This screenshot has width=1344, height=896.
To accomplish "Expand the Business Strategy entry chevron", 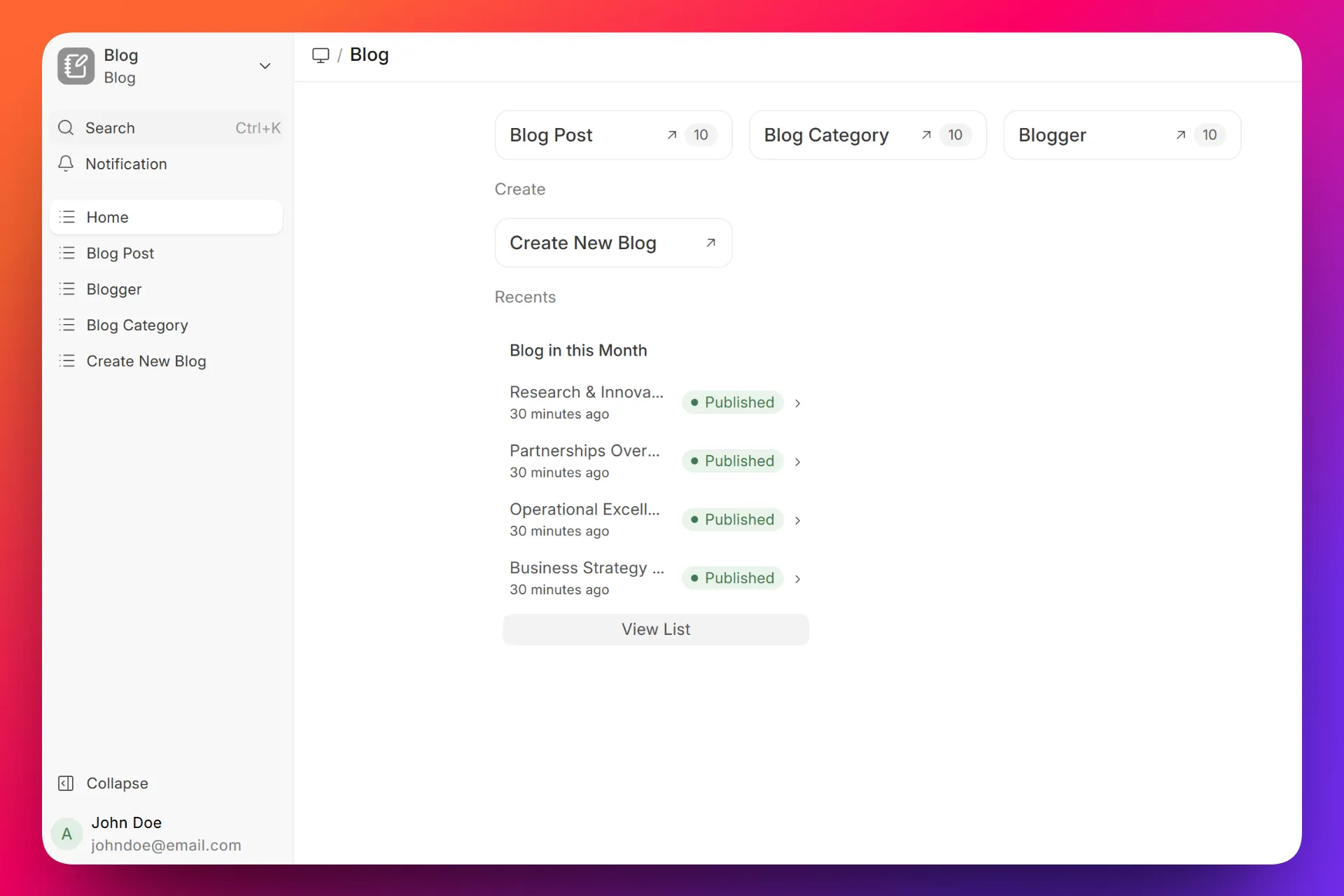I will 797,579.
